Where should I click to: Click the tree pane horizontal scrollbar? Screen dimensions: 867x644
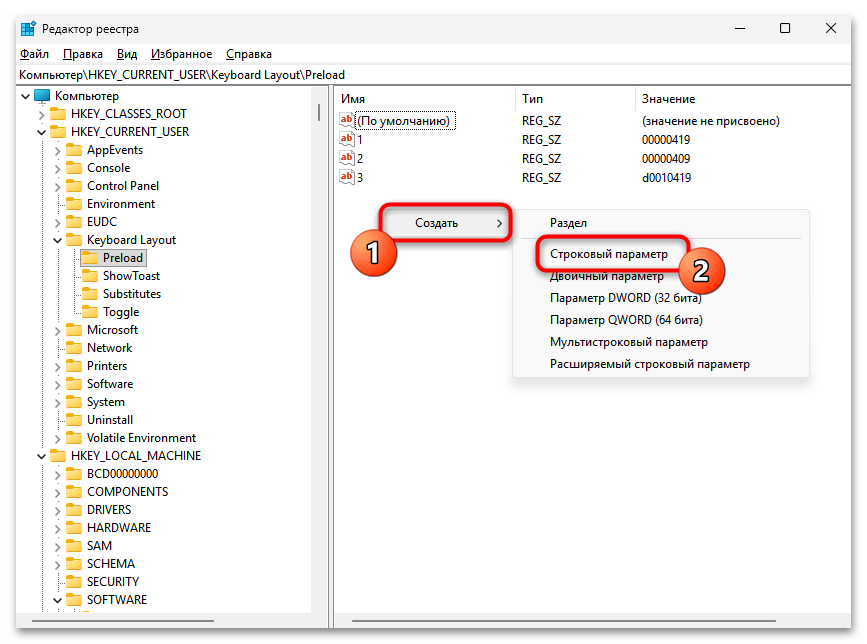pyautogui.click(x=123, y=621)
